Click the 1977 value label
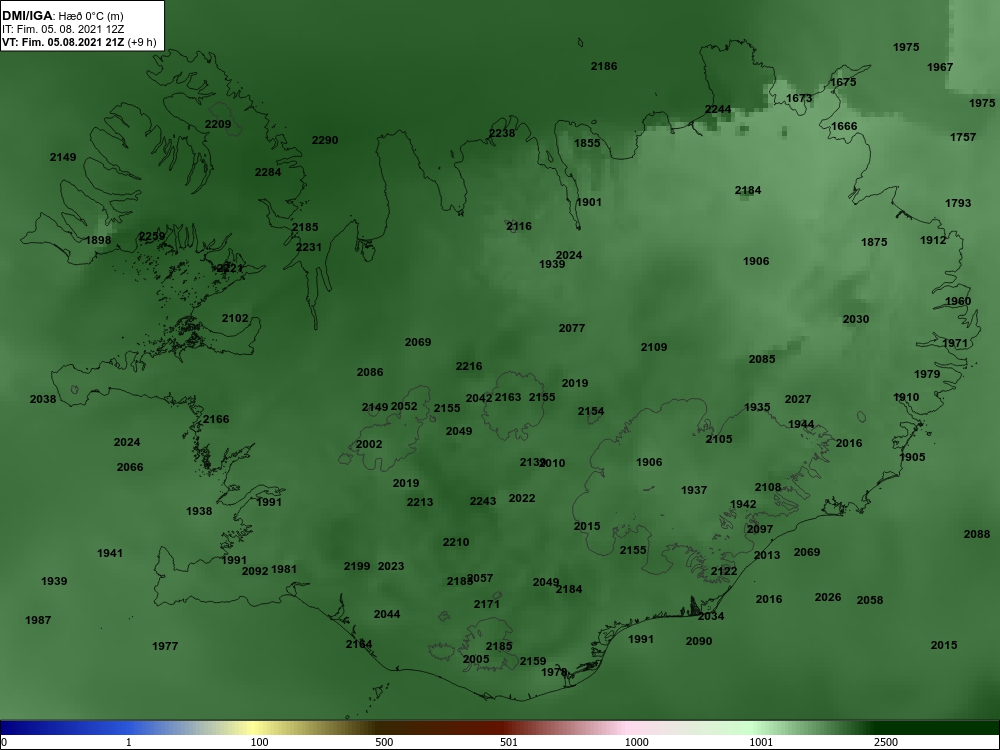Viewport: 1000px width, 750px height. pos(165,647)
